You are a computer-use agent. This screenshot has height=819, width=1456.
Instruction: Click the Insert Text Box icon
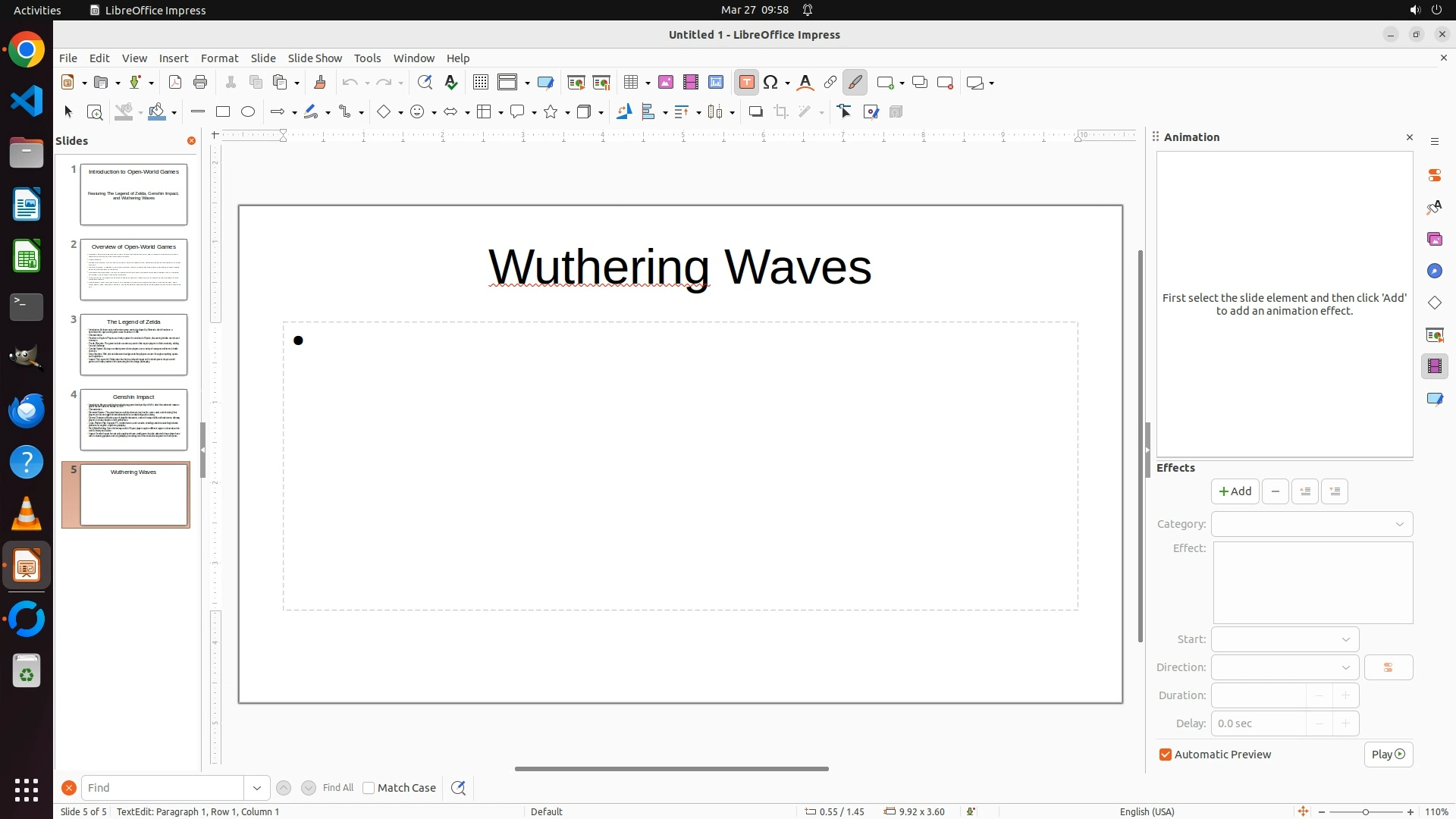pyautogui.click(x=746, y=83)
